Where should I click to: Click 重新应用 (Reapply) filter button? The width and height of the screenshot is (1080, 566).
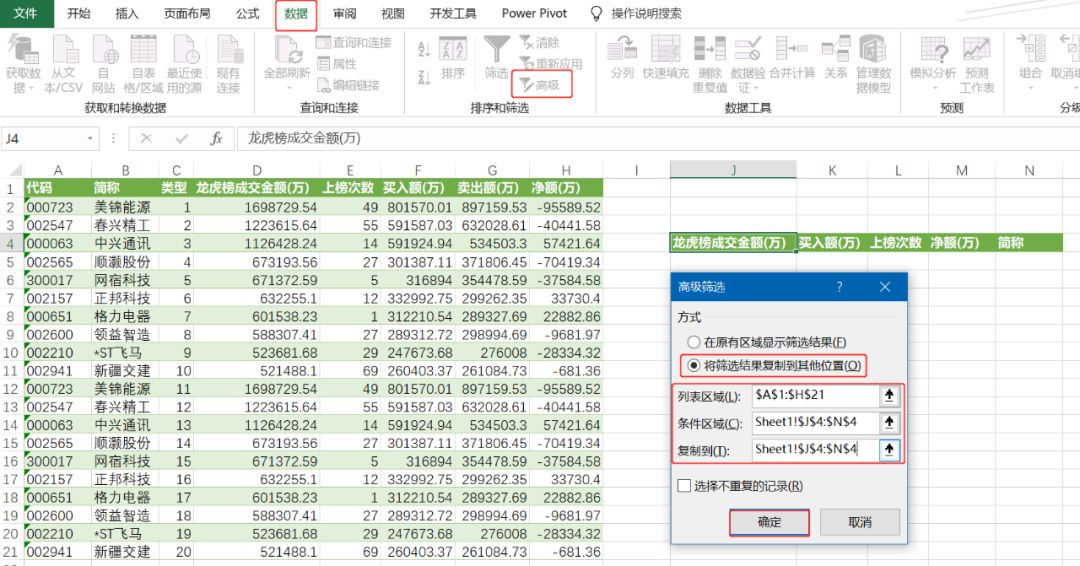point(550,64)
